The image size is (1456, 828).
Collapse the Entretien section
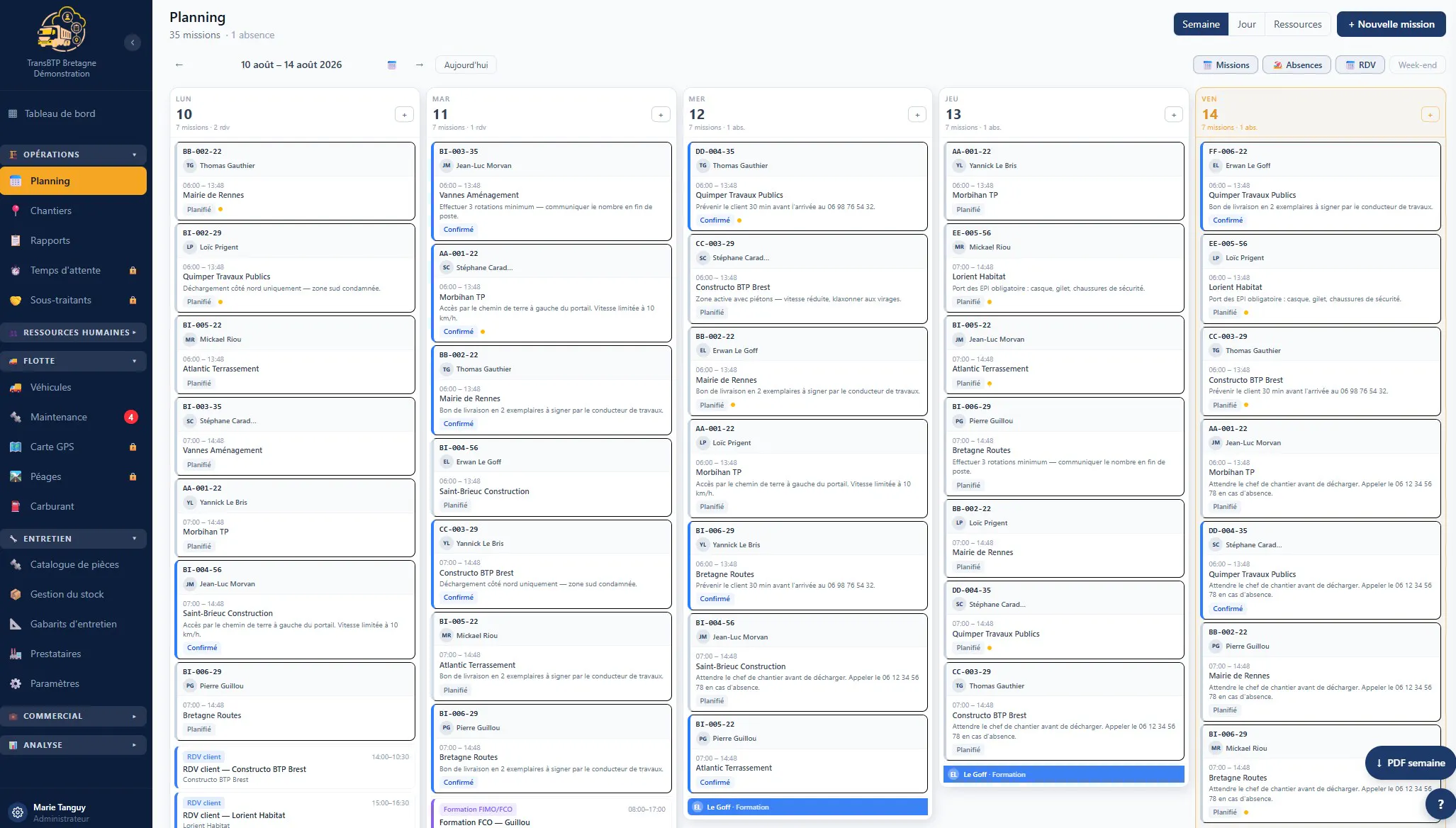click(x=74, y=539)
